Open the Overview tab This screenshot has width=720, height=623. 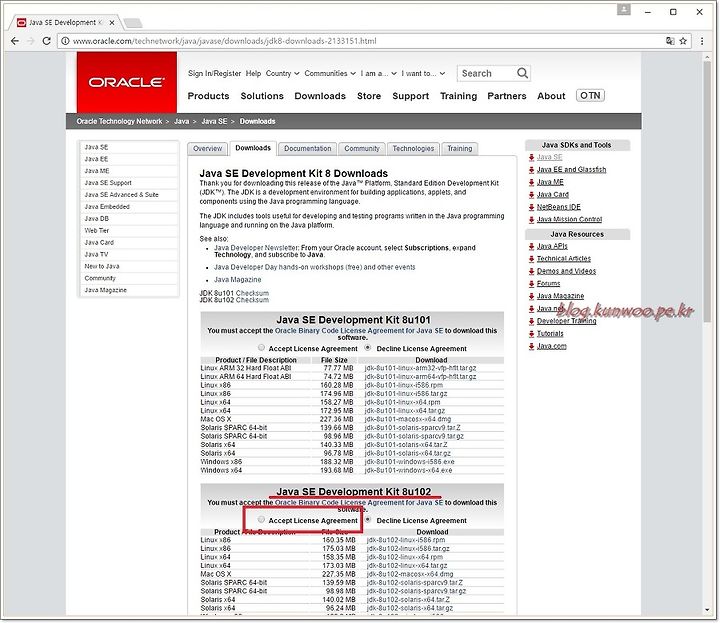pos(208,149)
